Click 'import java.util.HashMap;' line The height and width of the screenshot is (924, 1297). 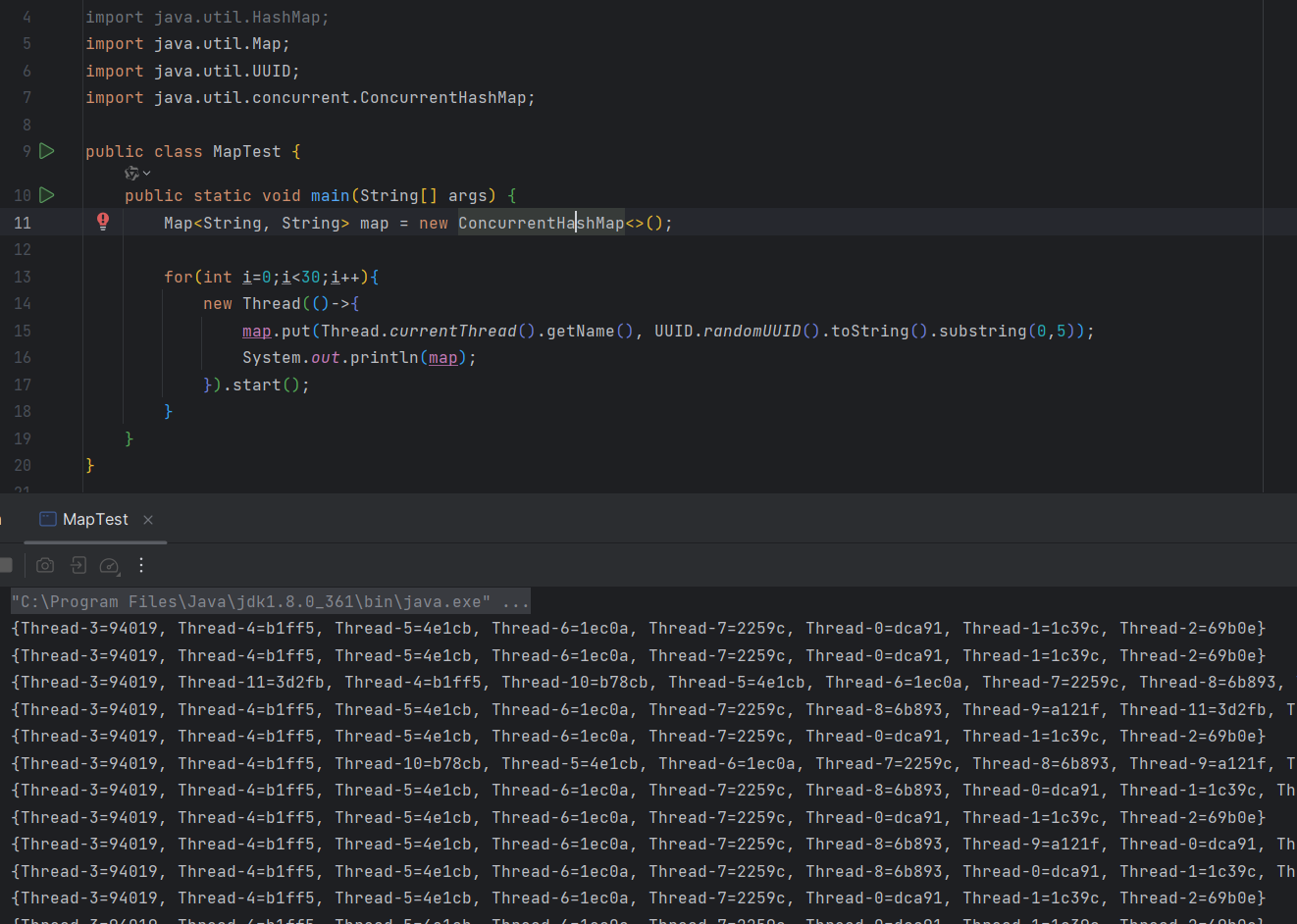207,17
